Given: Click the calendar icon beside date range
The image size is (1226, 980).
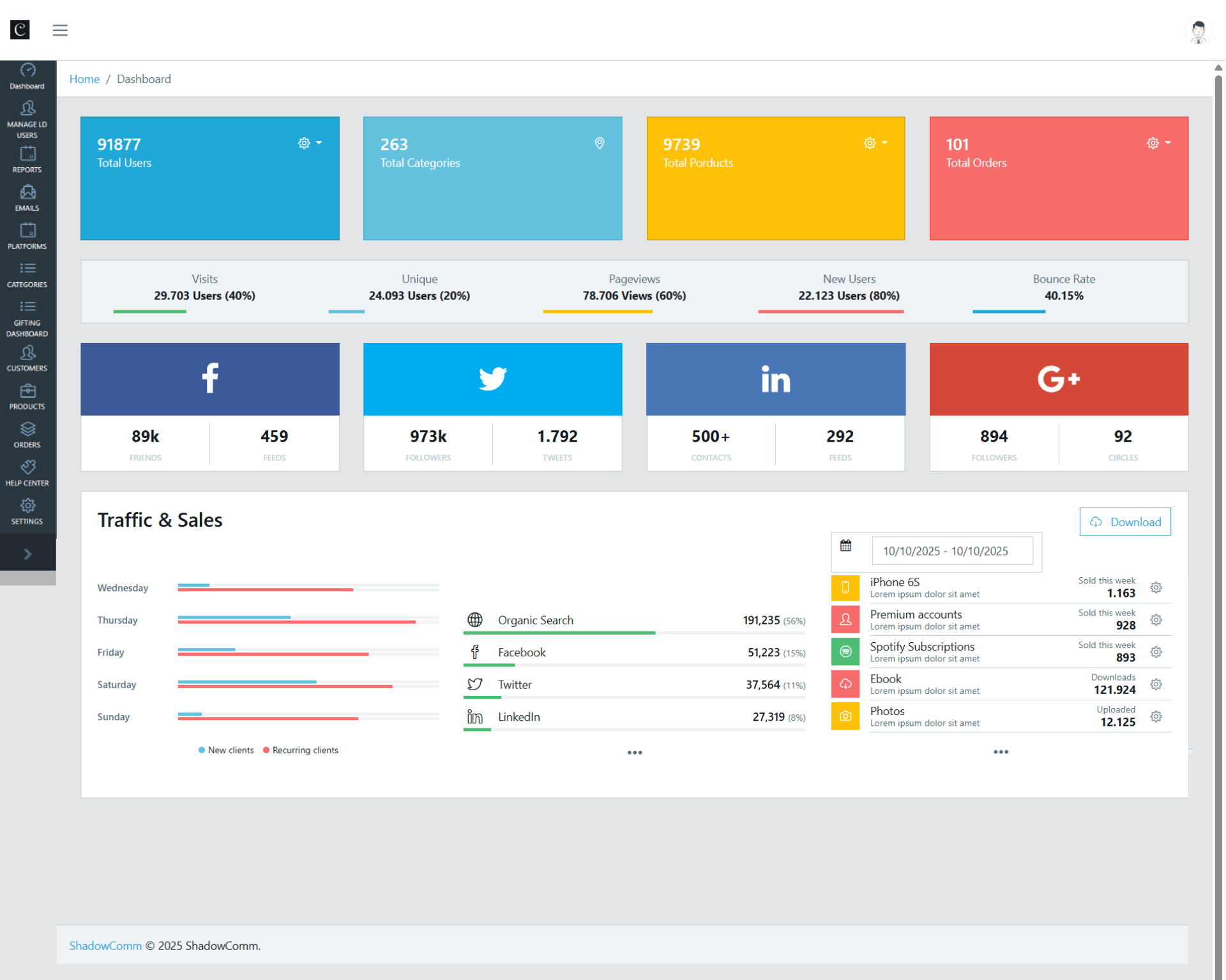Looking at the screenshot, I should (845, 546).
